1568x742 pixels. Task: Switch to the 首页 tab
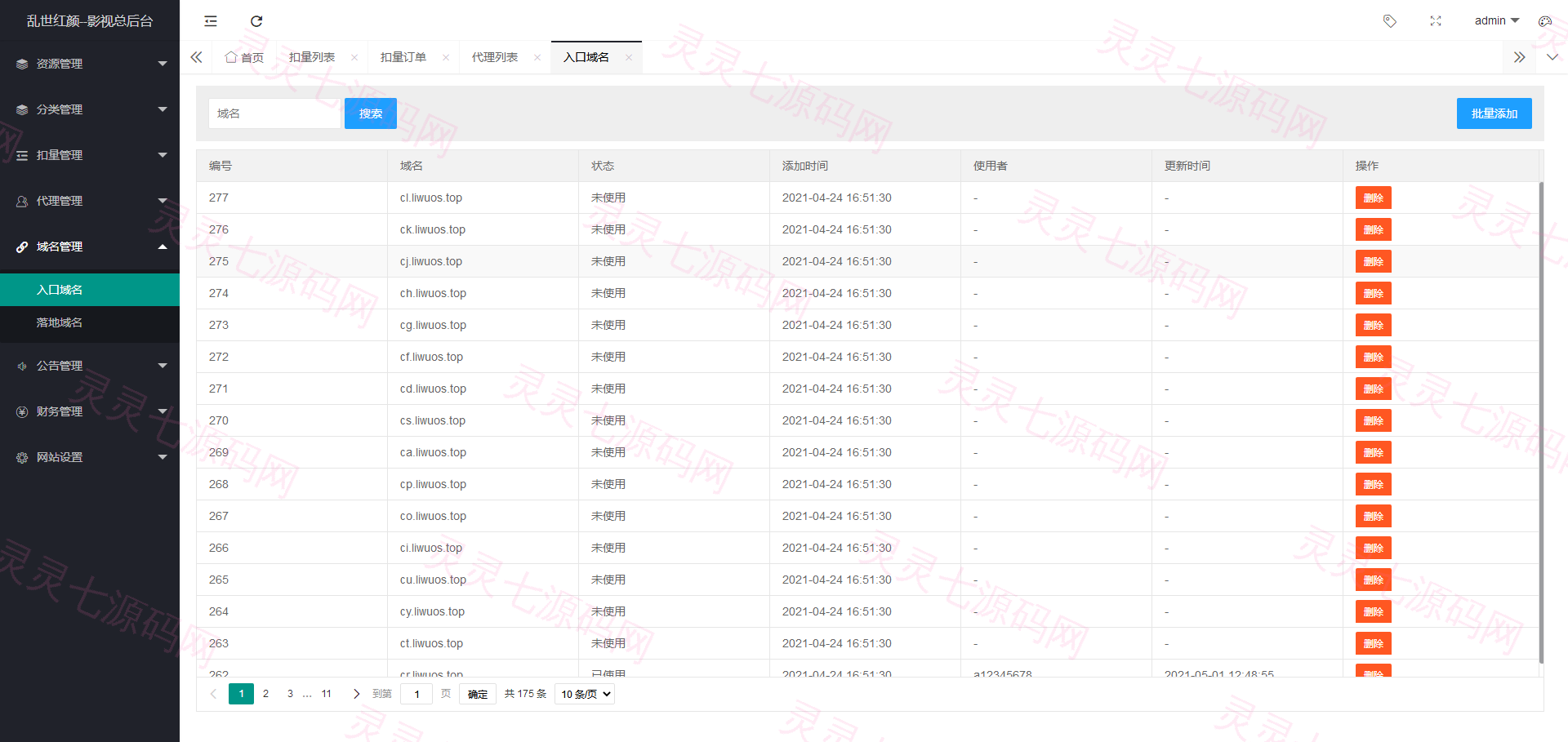point(244,57)
